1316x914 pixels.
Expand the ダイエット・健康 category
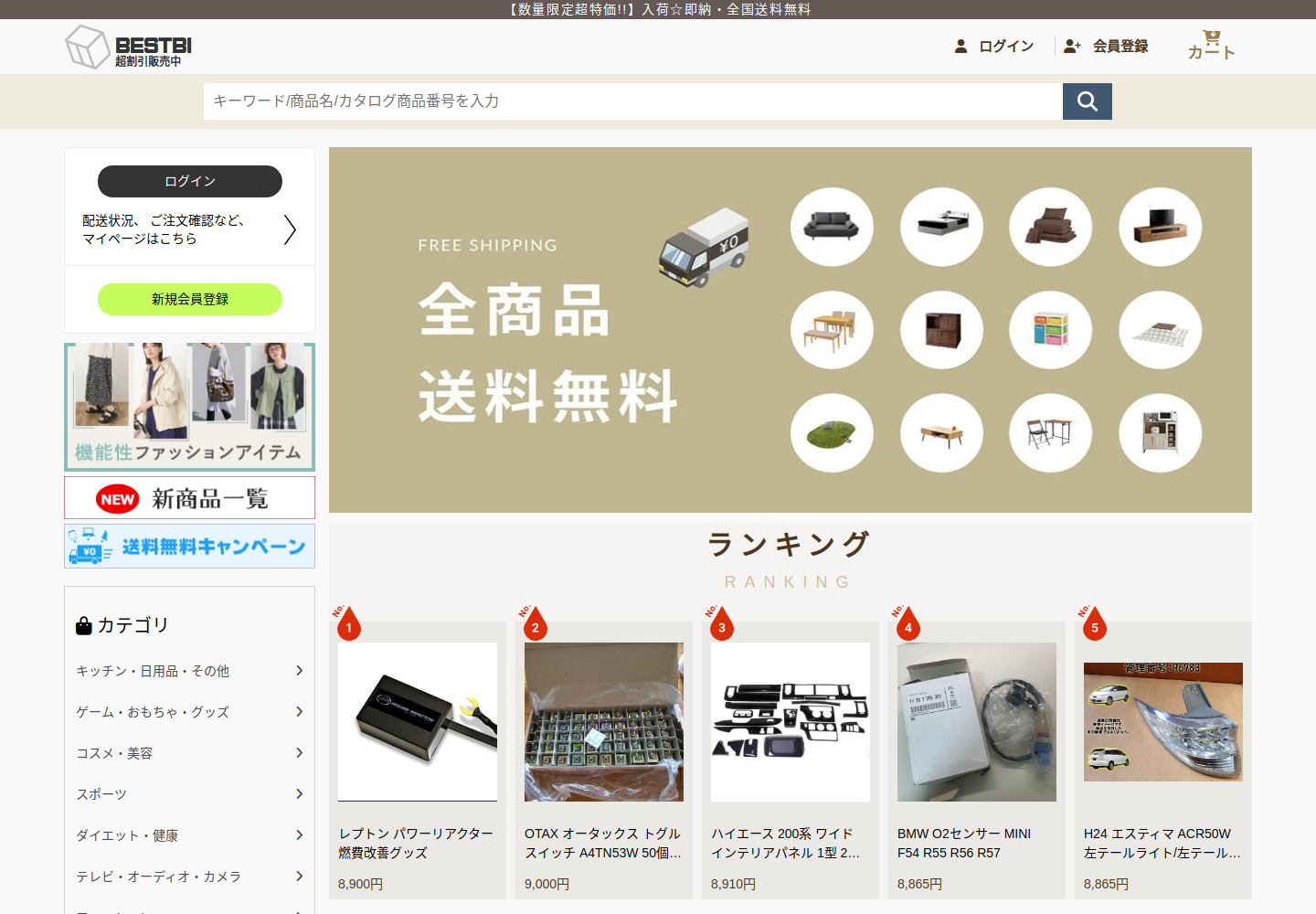pos(190,835)
